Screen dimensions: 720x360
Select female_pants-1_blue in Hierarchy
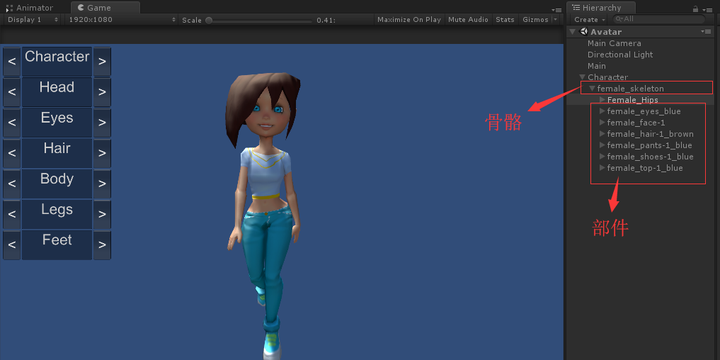pyautogui.click(x=649, y=145)
